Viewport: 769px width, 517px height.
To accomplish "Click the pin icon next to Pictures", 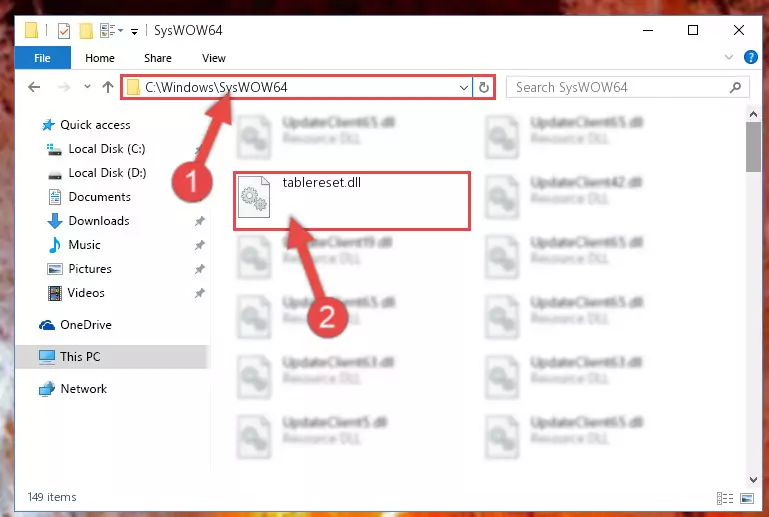I will 199,269.
